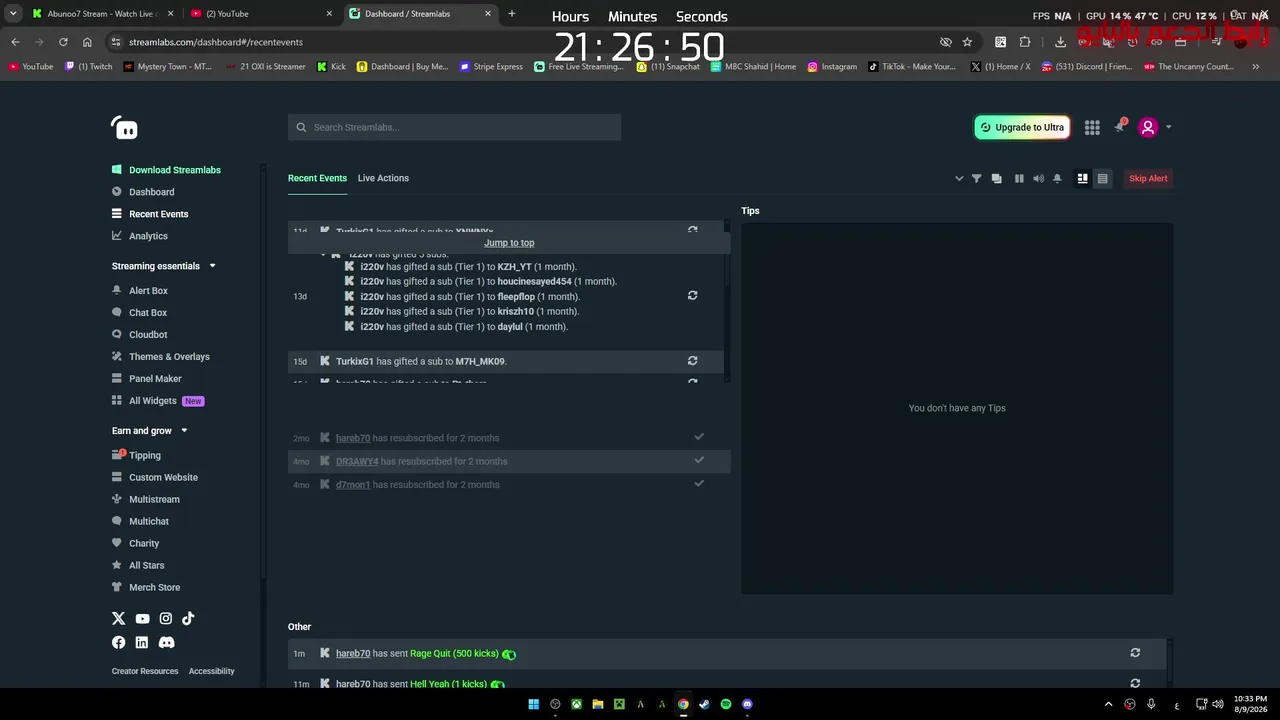The height and width of the screenshot is (720, 1280).
Task: Switch to the YouTube browser tab
Action: pos(260,14)
